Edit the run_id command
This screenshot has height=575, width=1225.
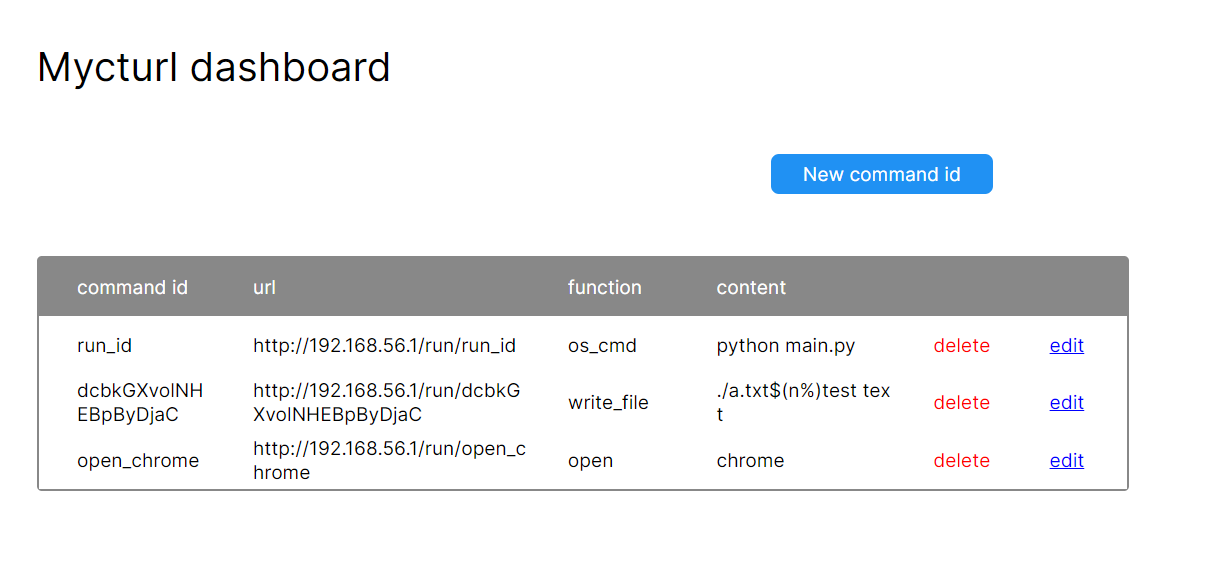point(1066,346)
